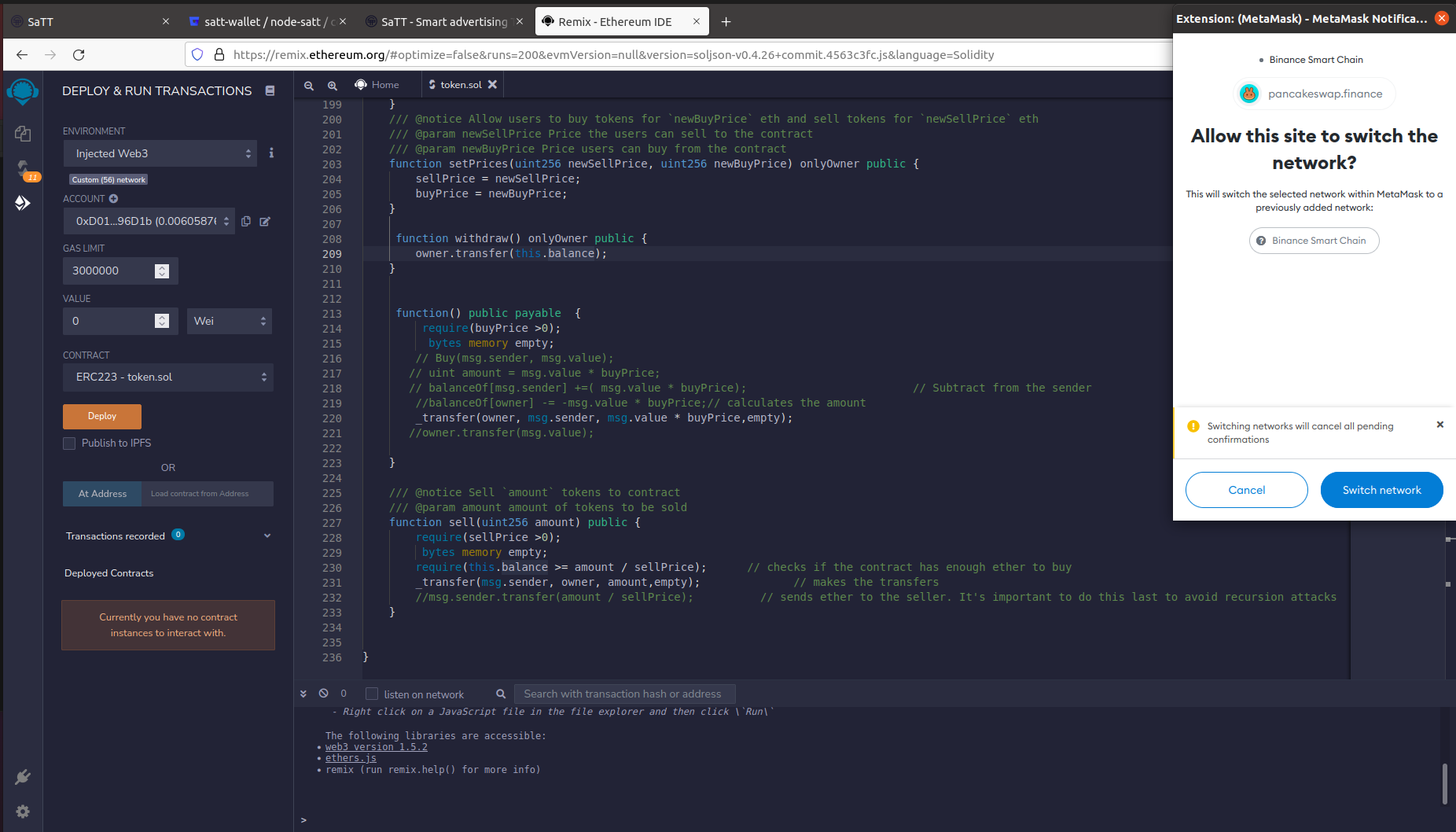Zoom in the editor font
Image resolution: width=1456 pixels, height=832 pixels.
tap(333, 85)
